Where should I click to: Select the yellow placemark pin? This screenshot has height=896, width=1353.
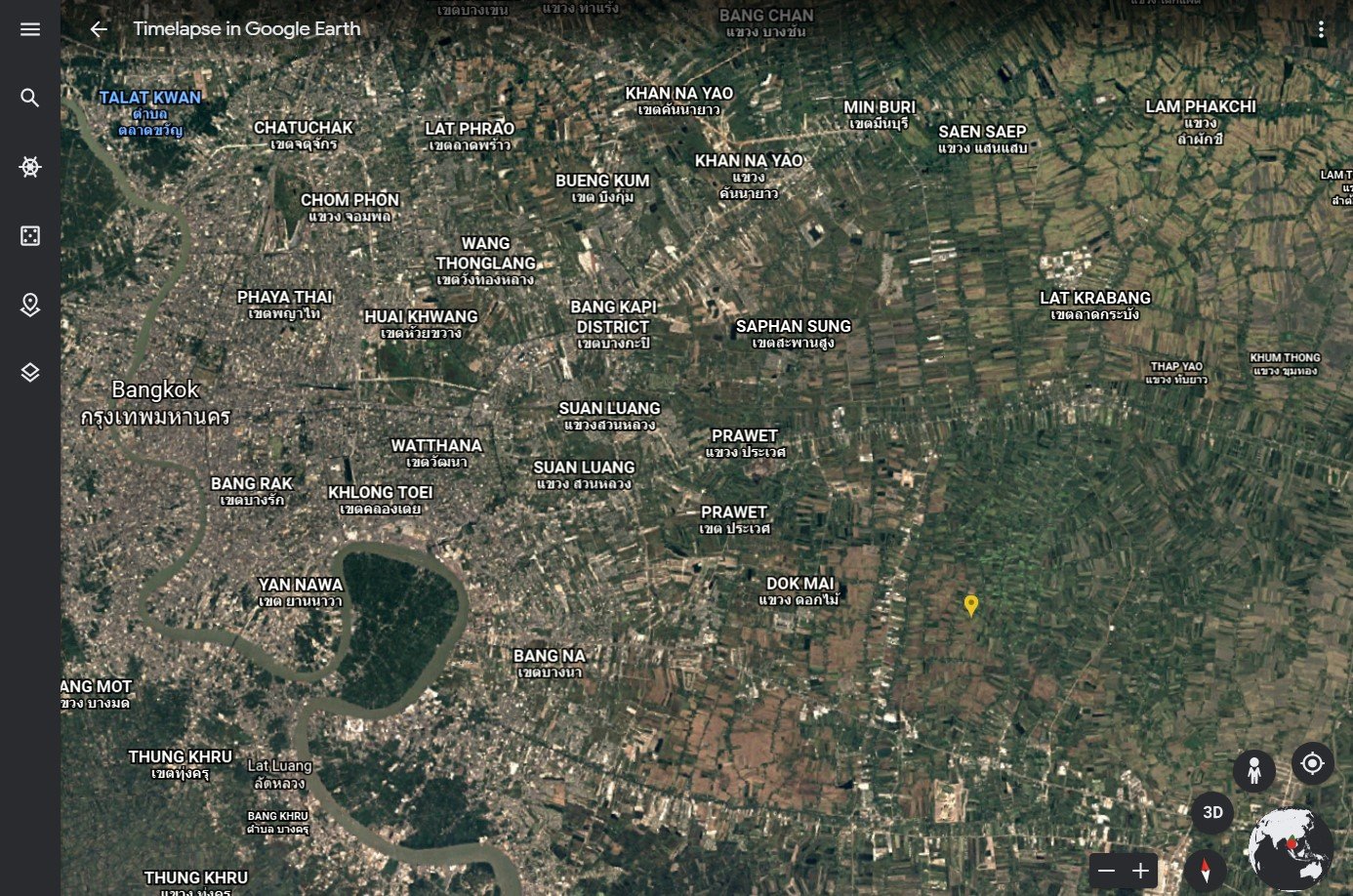click(x=970, y=605)
